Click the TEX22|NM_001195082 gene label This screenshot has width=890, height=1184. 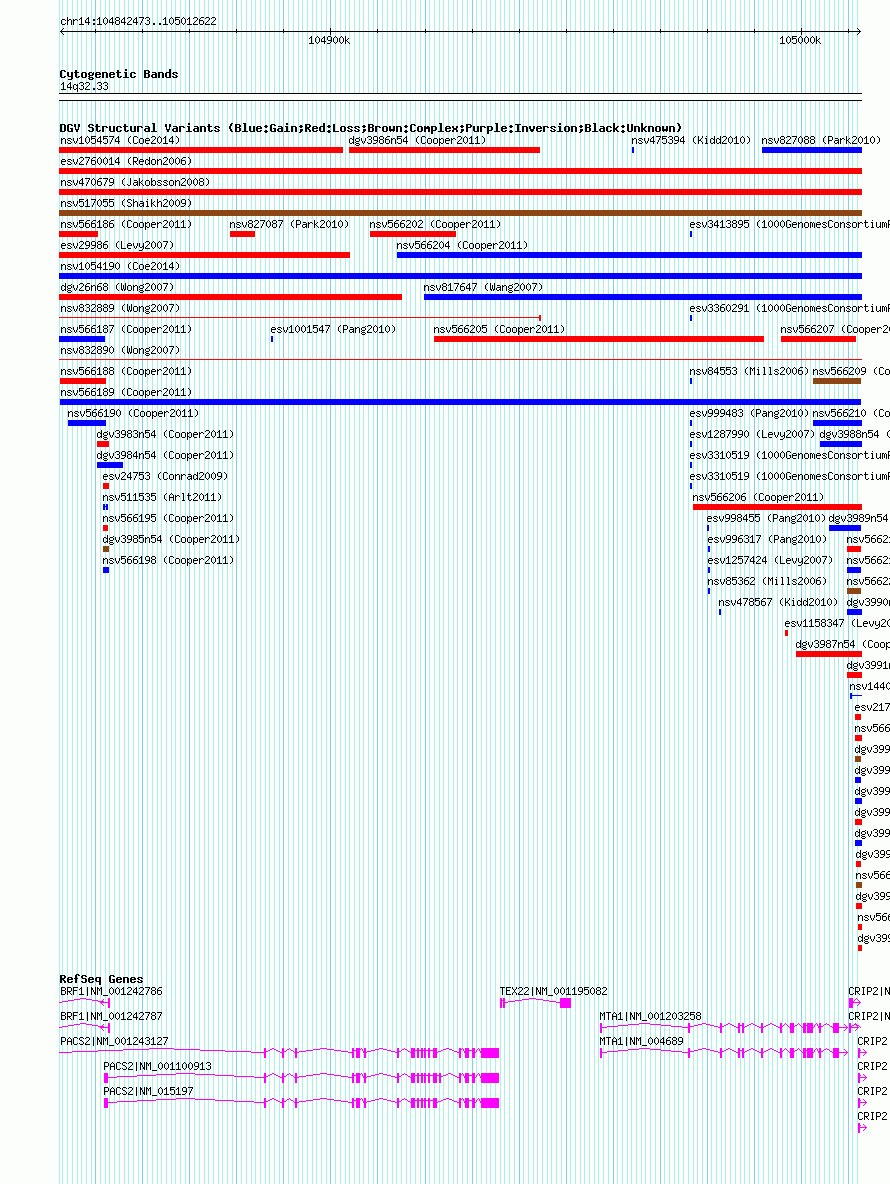(553, 991)
